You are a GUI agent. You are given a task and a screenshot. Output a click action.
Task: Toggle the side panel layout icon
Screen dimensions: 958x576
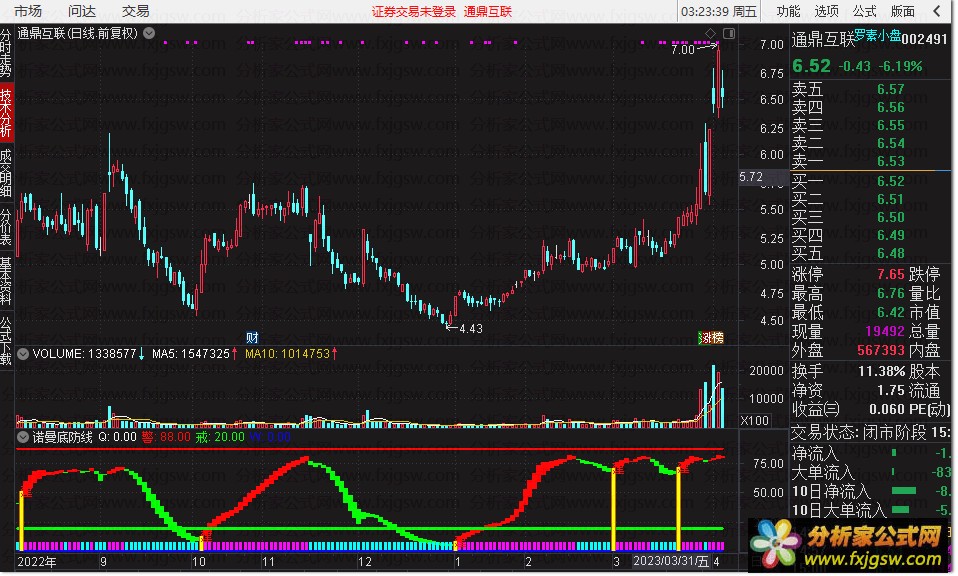pos(729,33)
